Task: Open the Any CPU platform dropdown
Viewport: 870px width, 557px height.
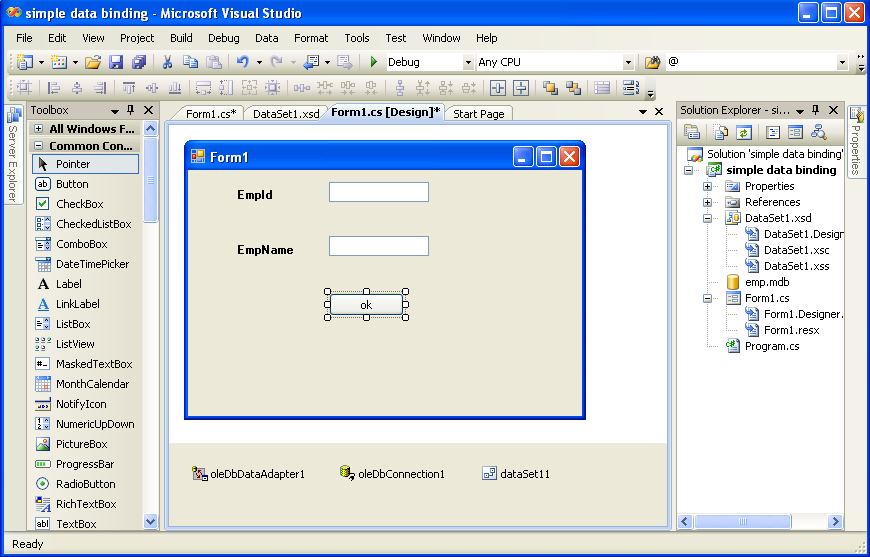Action: [628, 63]
